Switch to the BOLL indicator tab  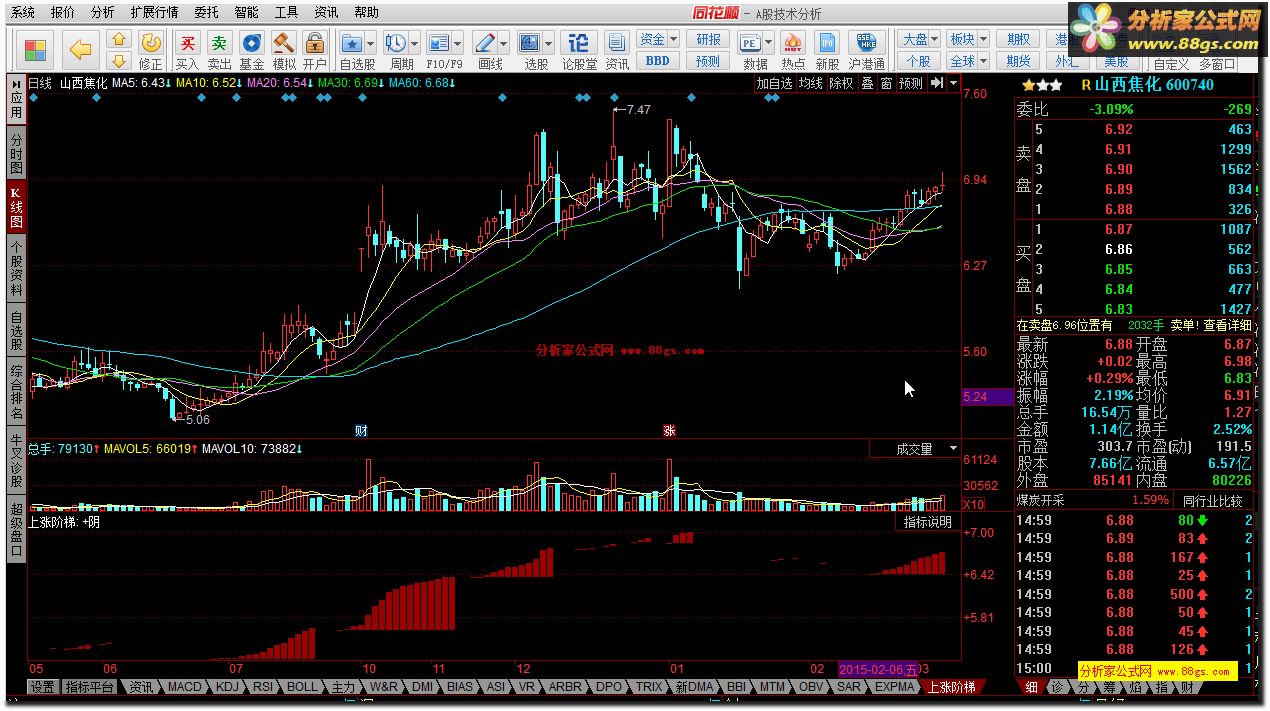pyautogui.click(x=302, y=687)
